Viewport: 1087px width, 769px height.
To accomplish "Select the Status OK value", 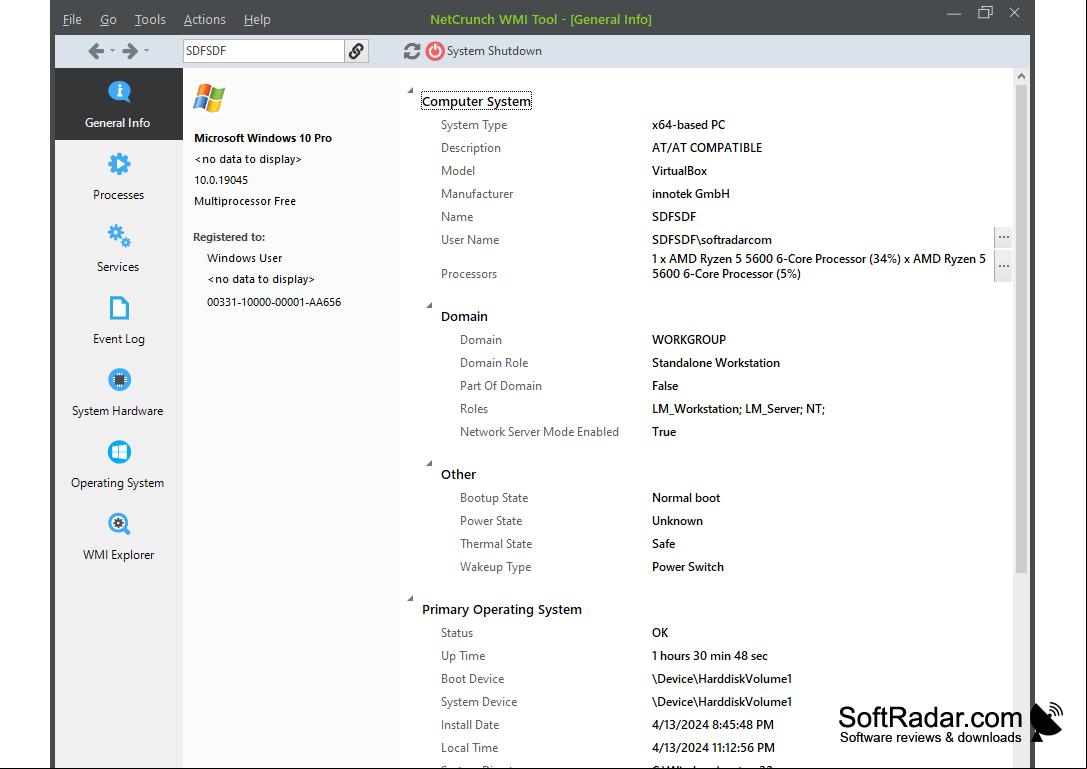I will click(660, 632).
